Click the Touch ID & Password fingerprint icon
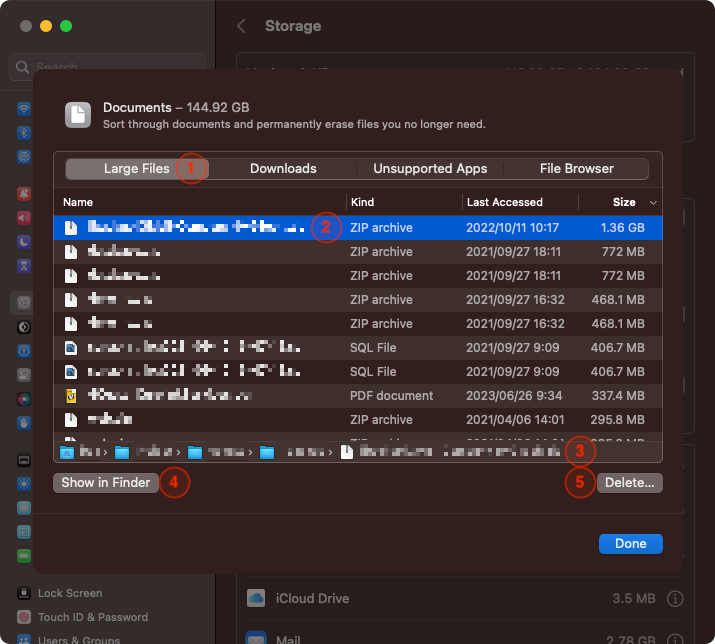The width and height of the screenshot is (715, 644). pos(24,617)
